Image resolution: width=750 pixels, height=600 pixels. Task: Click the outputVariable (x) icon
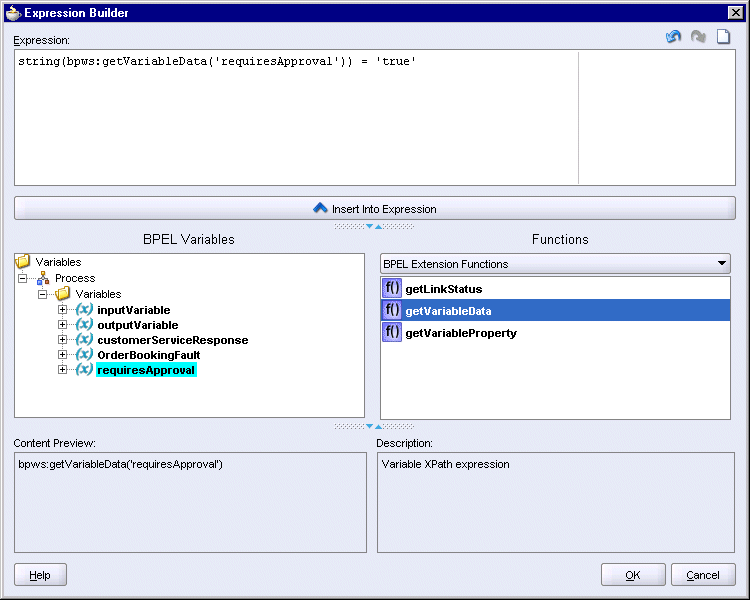[84, 324]
